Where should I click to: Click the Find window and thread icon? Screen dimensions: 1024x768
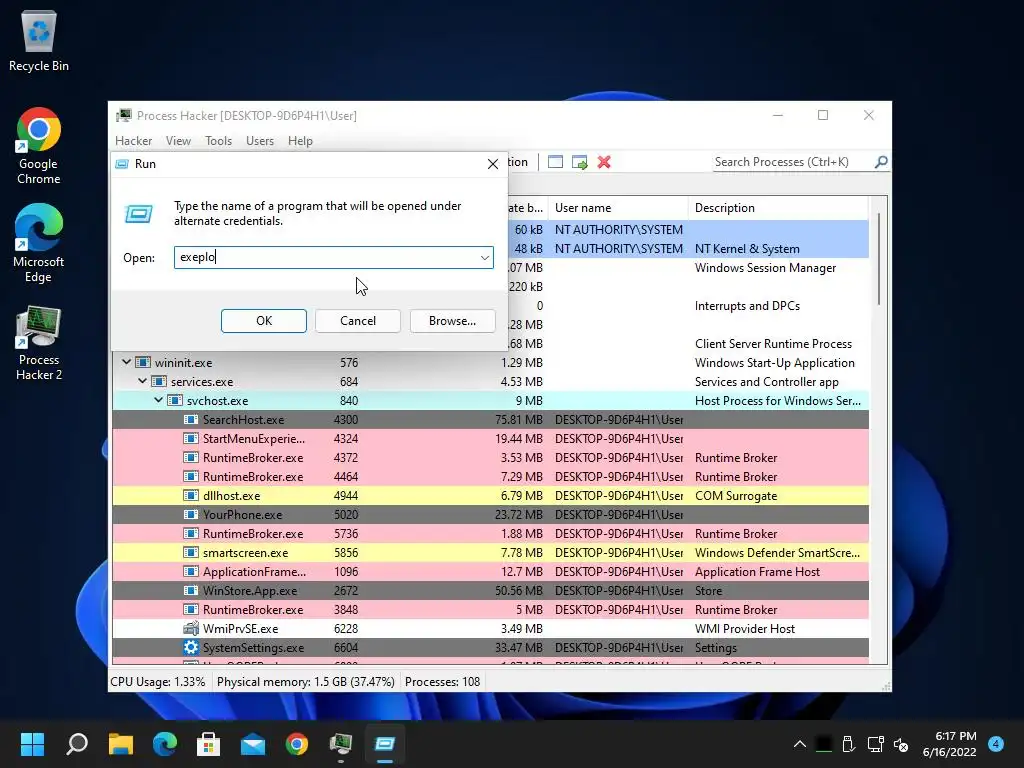point(579,162)
